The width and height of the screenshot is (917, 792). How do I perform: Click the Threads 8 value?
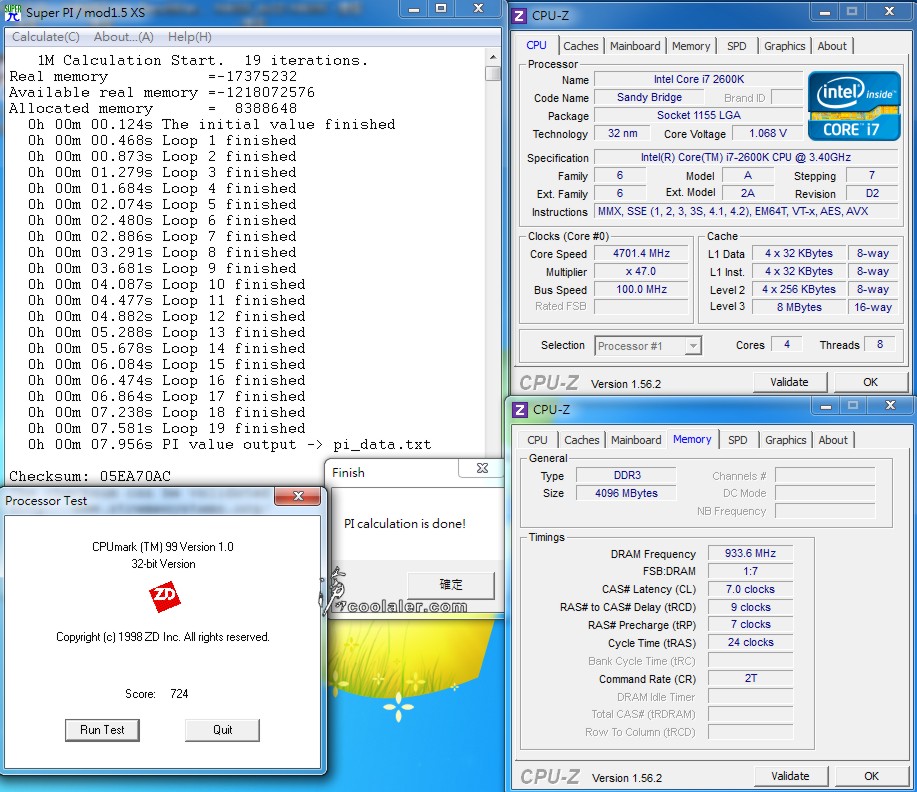tap(880, 345)
